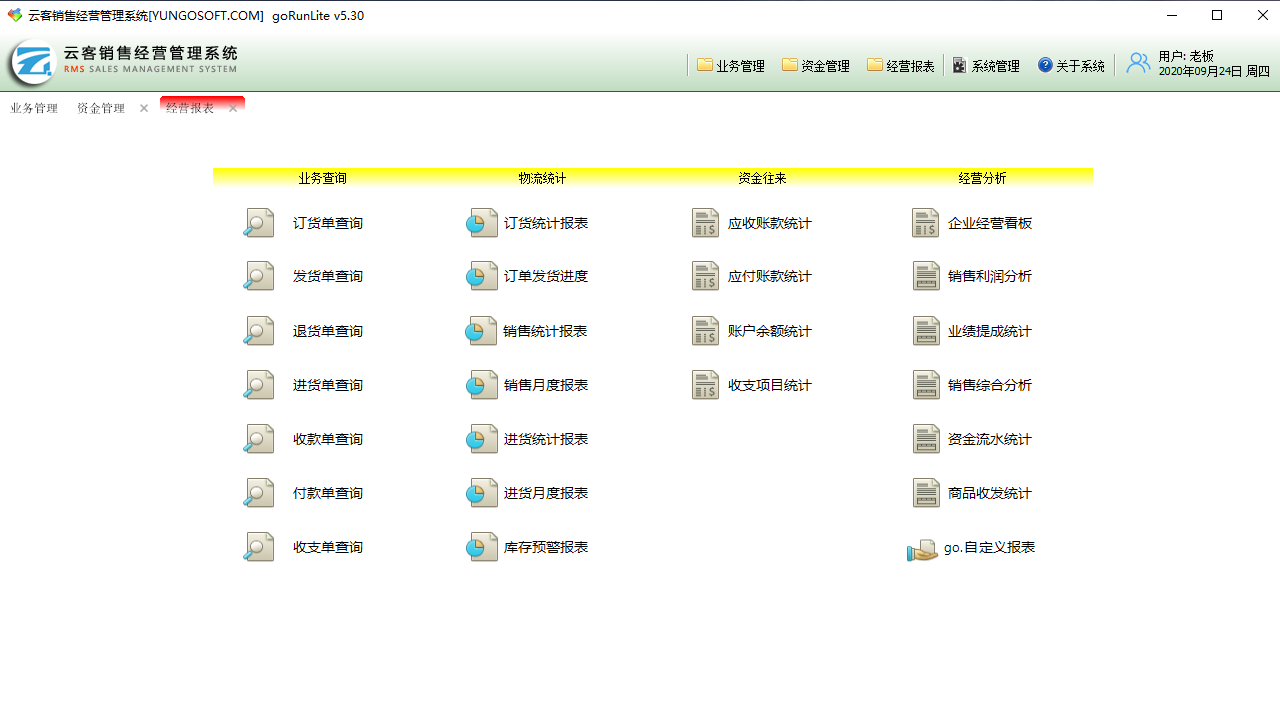Click the folder icon next to go.自定义报表
The width and height of the screenshot is (1280, 720).
tap(922, 549)
